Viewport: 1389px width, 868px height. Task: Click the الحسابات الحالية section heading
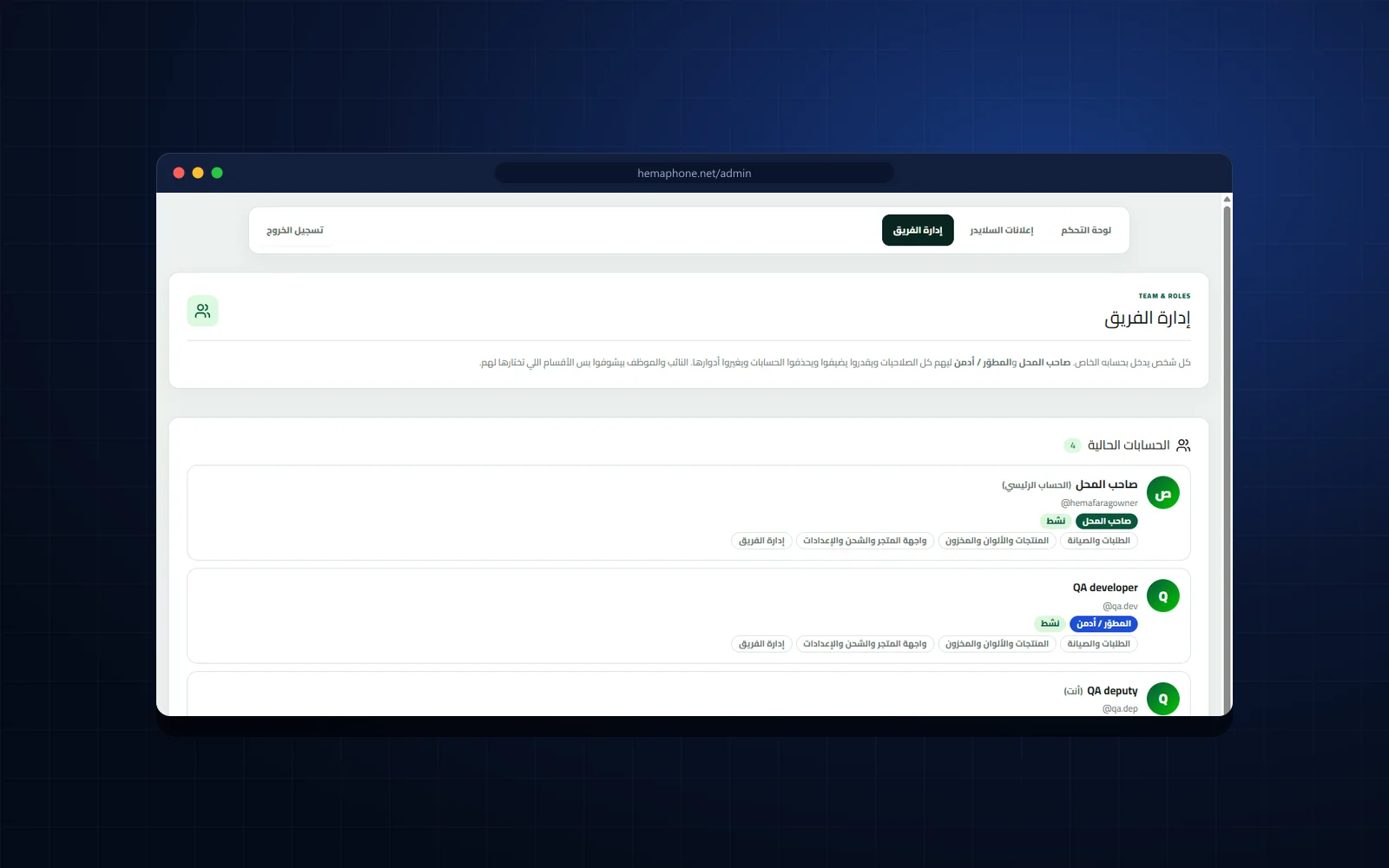tap(1129, 445)
